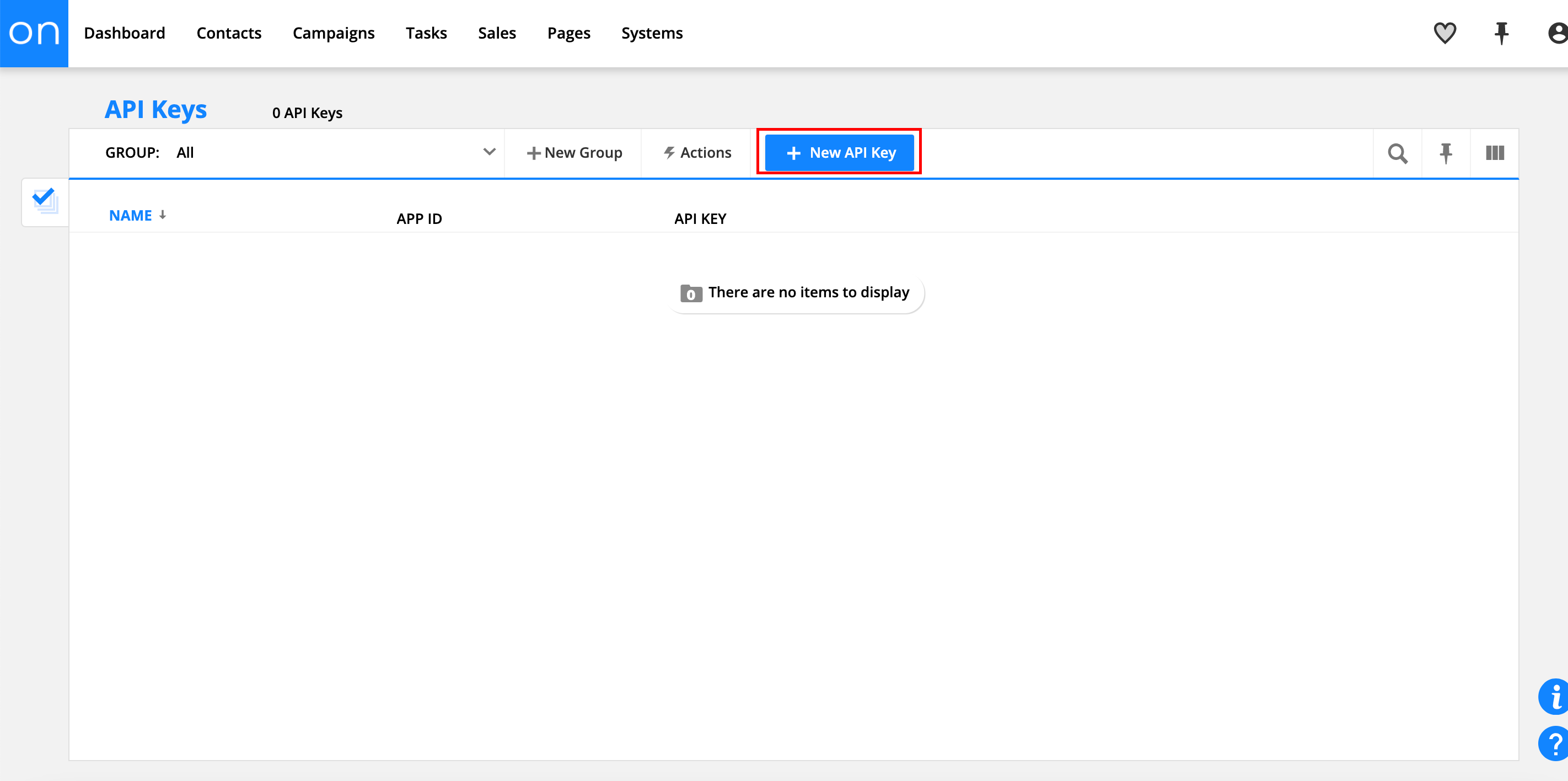The height and width of the screenshot is (781, 1568).
Task: Toggle the select-all checkbox tab
Action: [45, 201]
